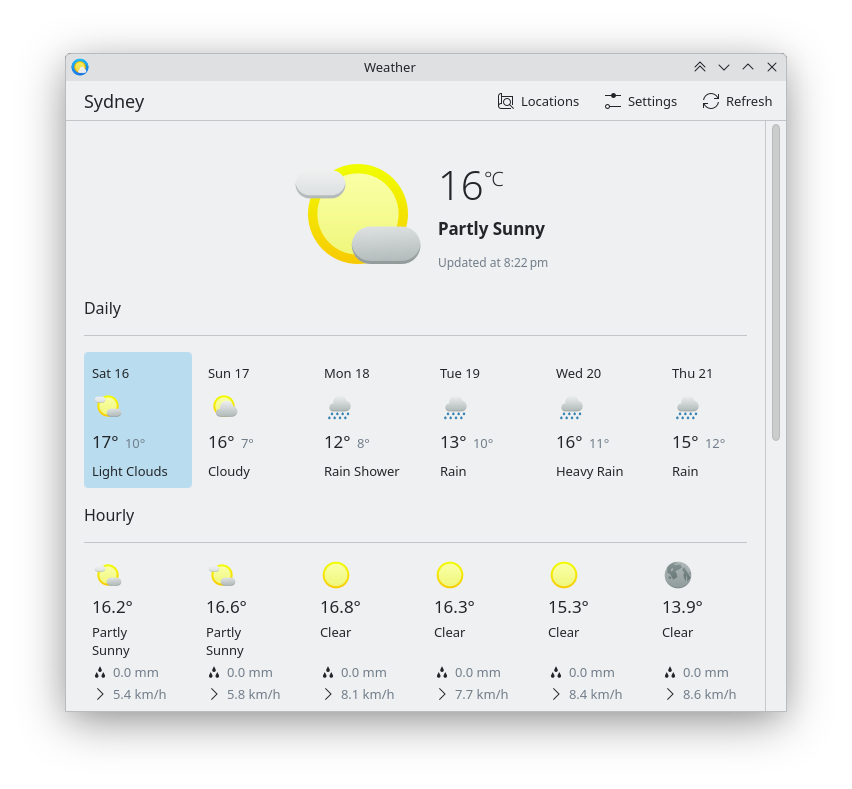The height and width of the screenshot is (789, 852).
Task: Open the Locations list
Action: [538, 101]
